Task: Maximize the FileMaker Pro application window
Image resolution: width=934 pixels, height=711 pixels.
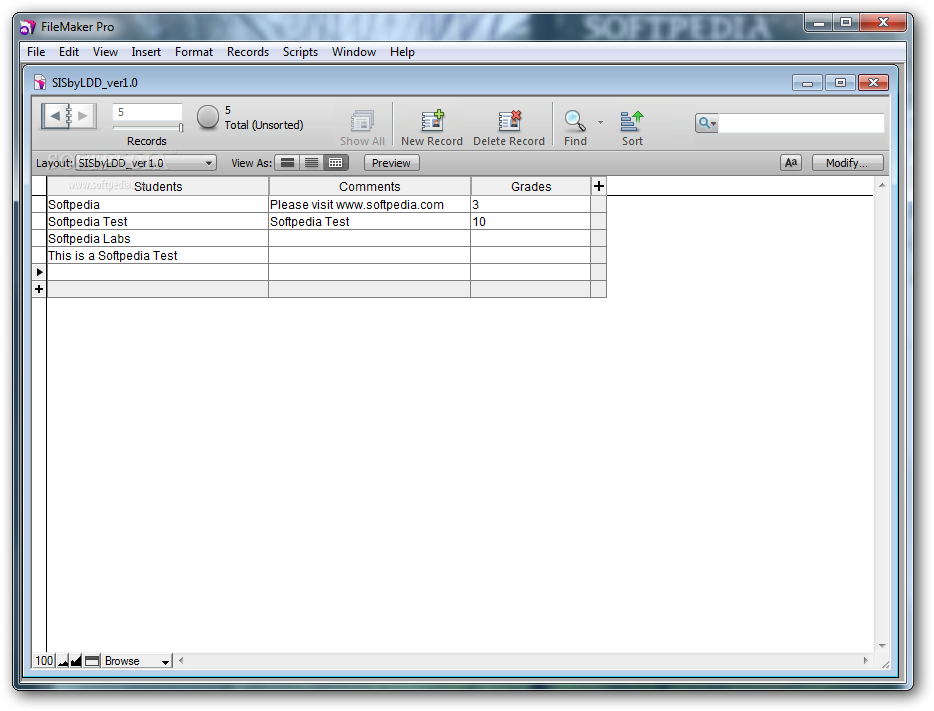Action: coord(846,23)
